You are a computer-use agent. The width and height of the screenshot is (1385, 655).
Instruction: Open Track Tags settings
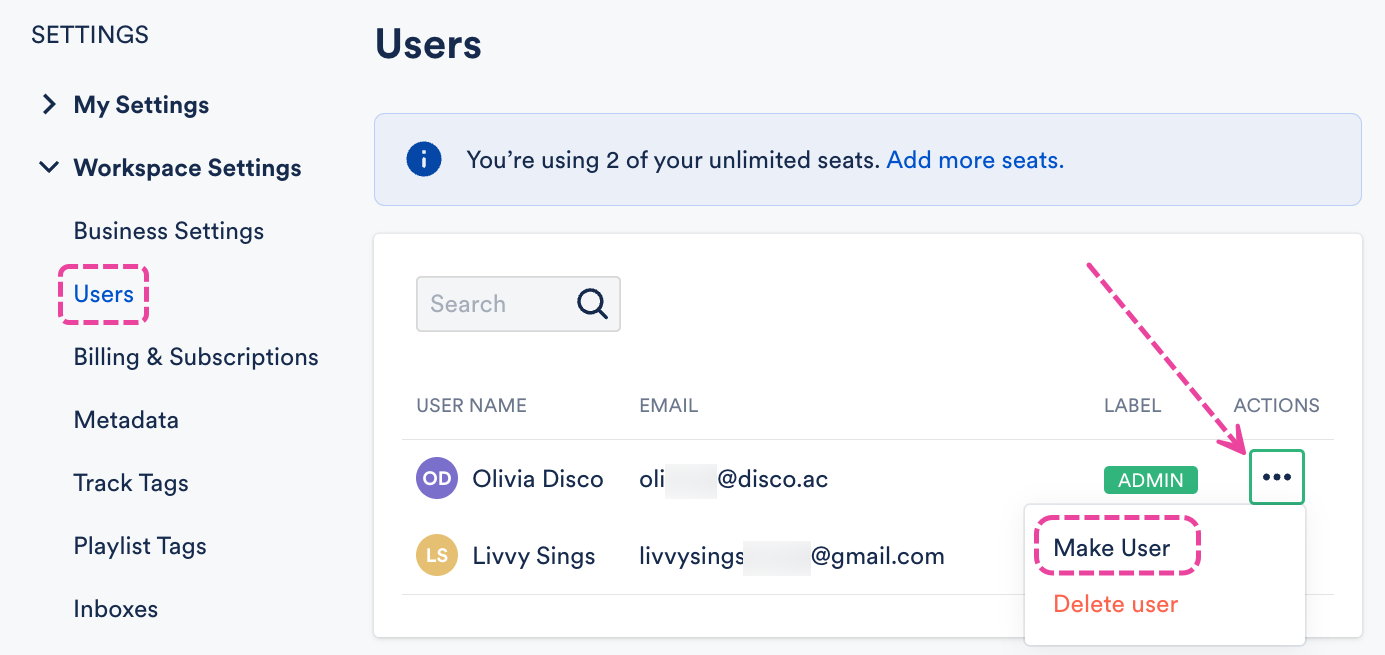coord(131,483)
